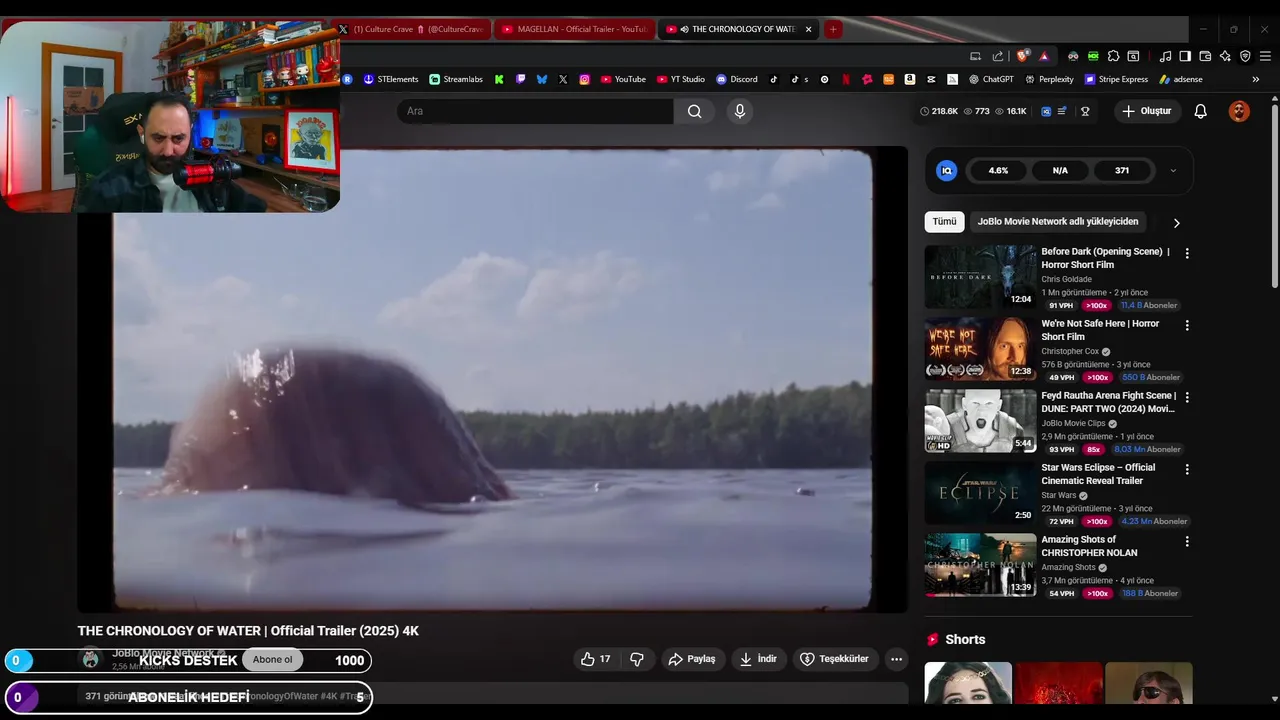The height and width of the screenshot is (720, 1280).
Task: Open Feyd Rautha Arena Fight thumbnail
Action: pos(980,421)
